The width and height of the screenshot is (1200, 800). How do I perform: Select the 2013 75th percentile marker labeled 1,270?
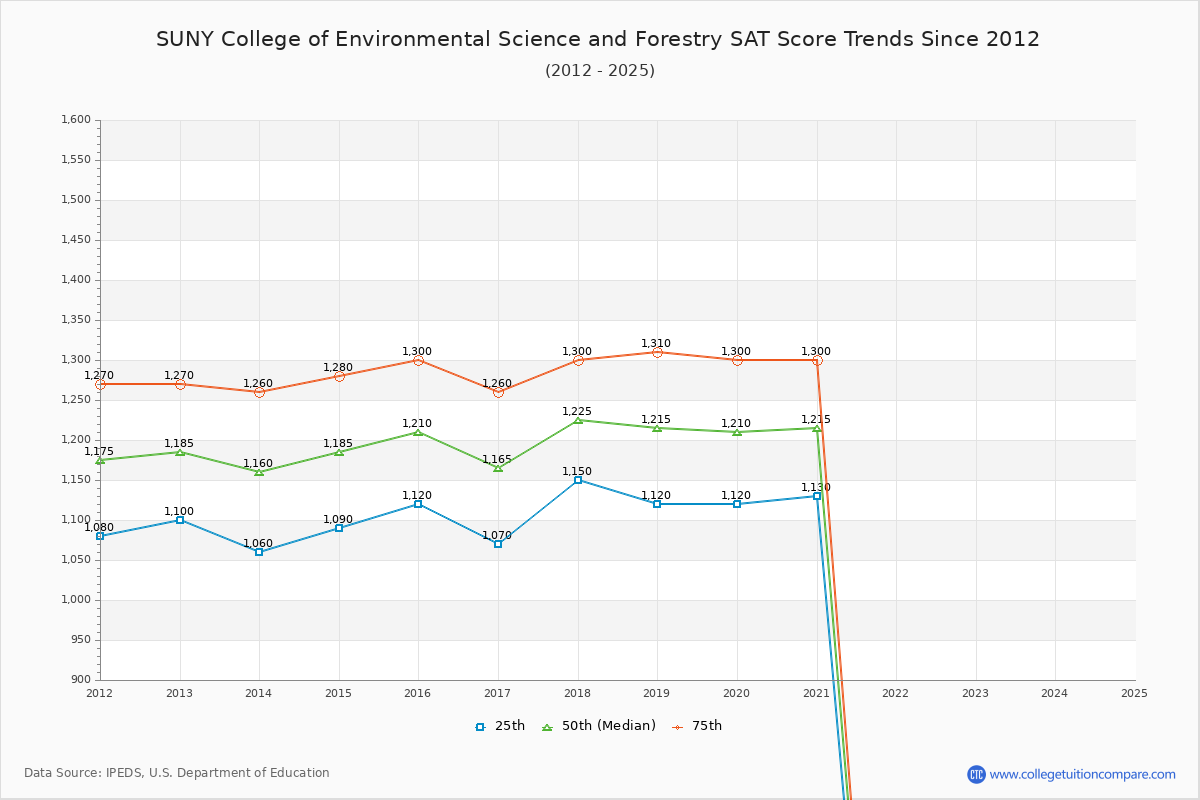(180, 384)
